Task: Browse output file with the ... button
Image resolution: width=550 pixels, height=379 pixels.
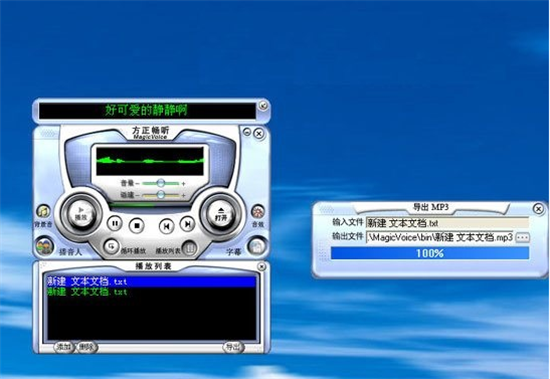Action: [x=523, y=238]
